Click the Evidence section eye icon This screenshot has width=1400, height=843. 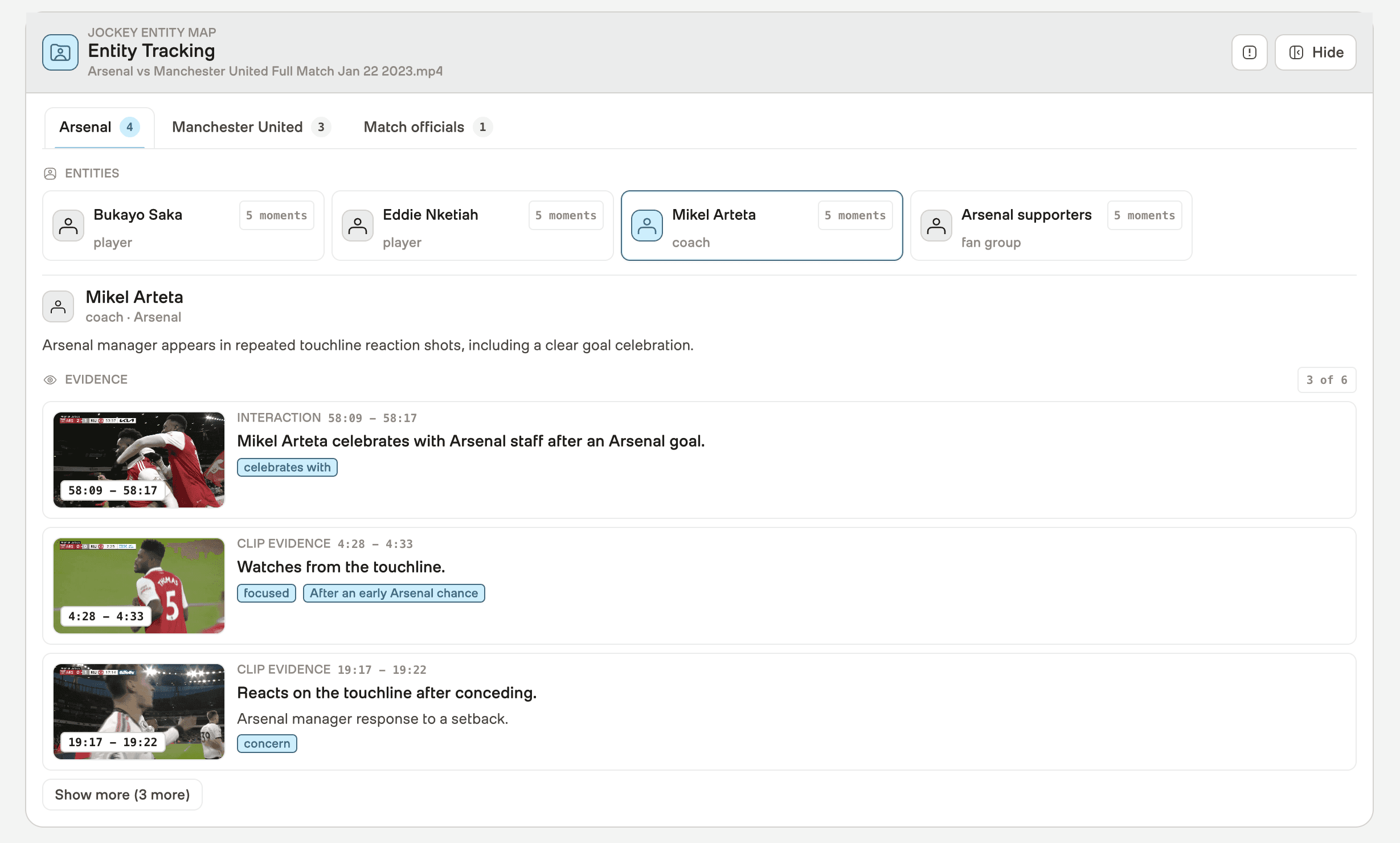50,380
